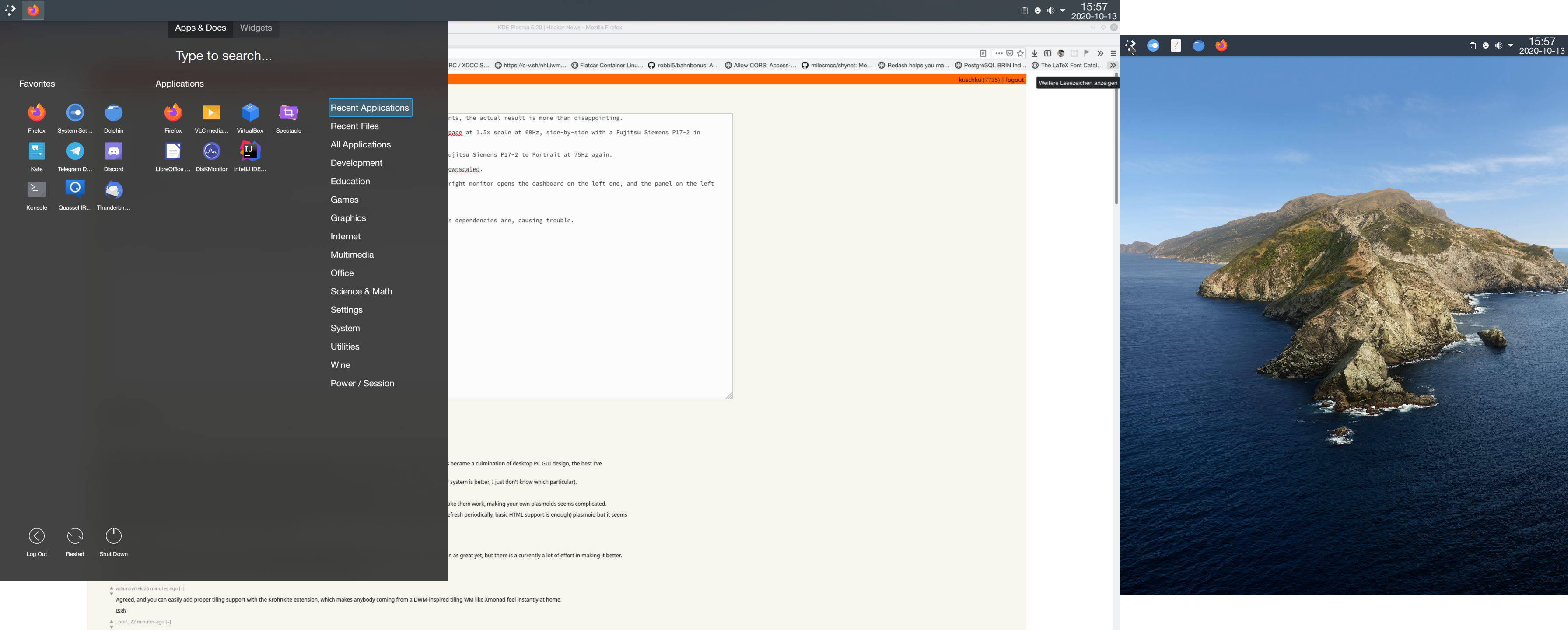Collapse adambyrtek's comment with [–]
1568x630 pixels.
182,588
